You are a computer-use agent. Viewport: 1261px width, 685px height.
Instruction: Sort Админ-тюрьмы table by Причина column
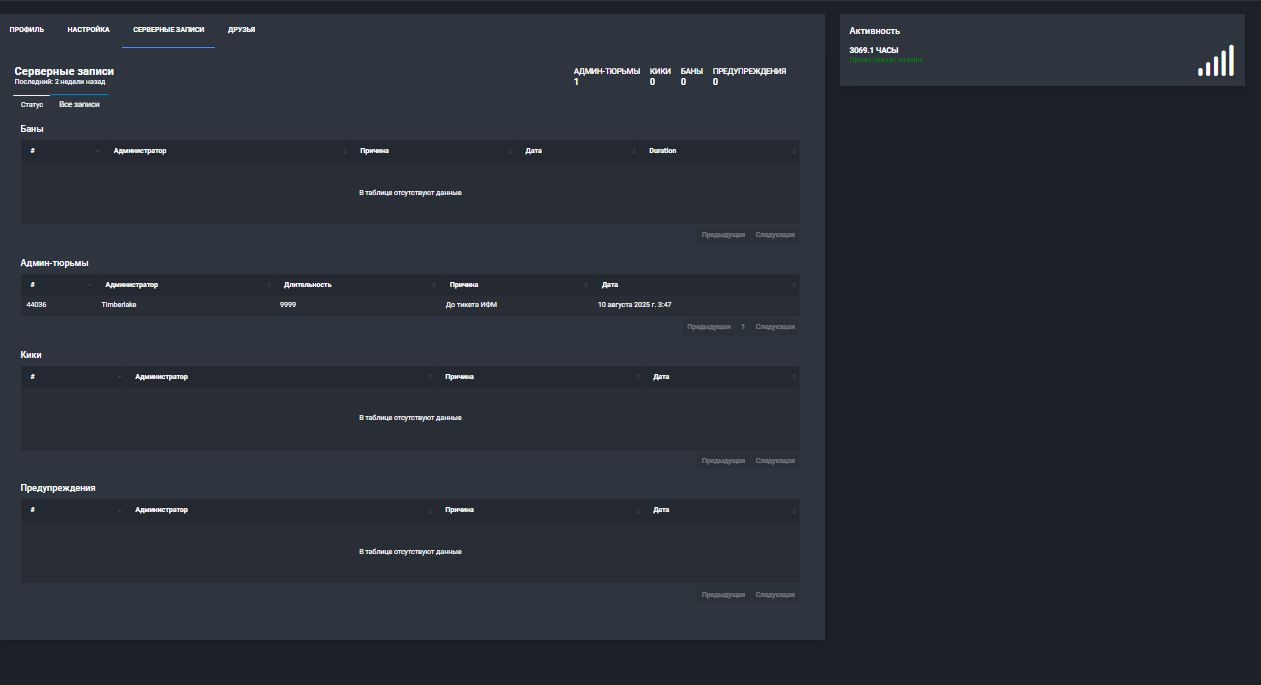click(x=515, y=285)
